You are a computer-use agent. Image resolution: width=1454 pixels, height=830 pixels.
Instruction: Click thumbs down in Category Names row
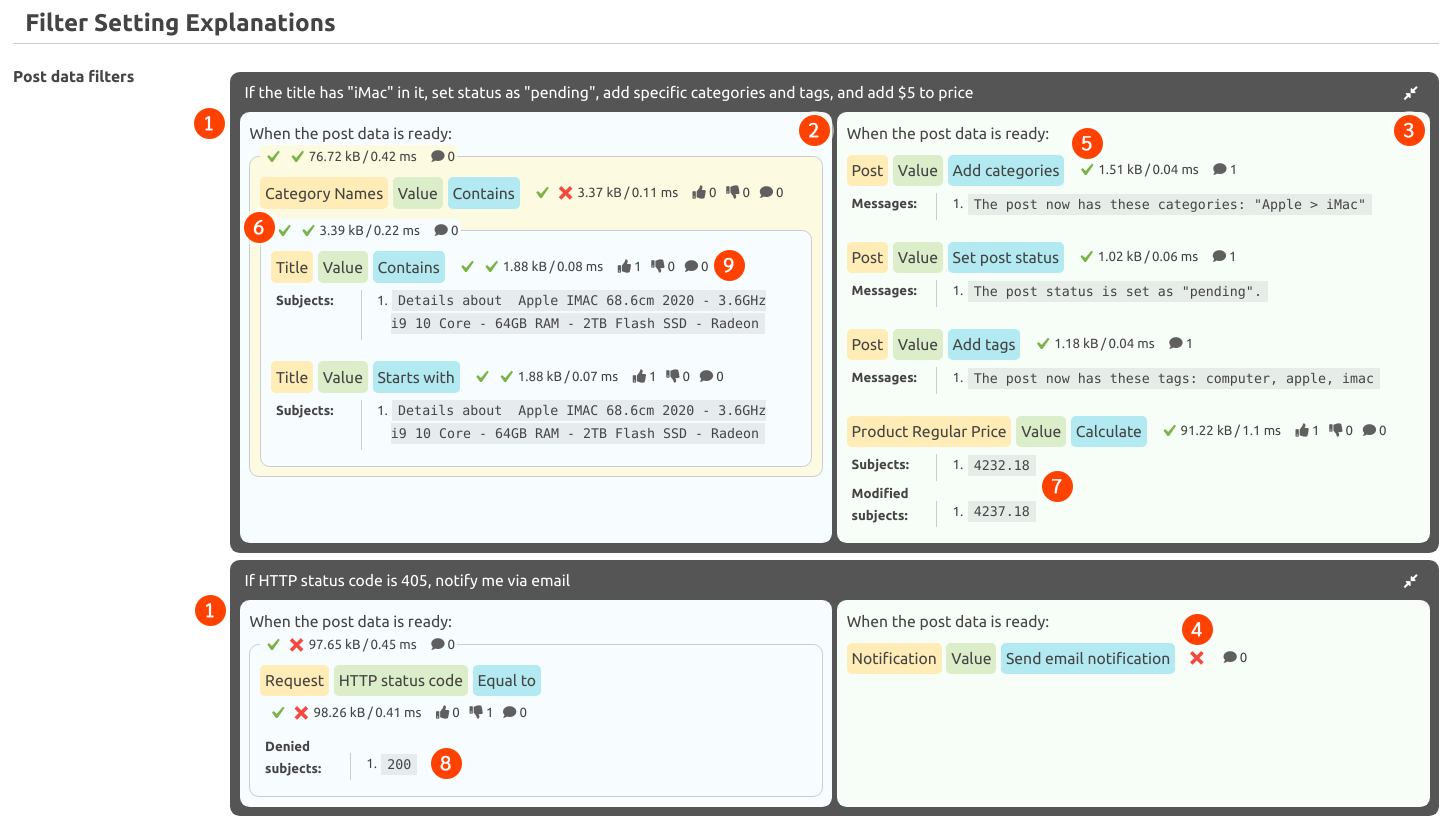733,193
